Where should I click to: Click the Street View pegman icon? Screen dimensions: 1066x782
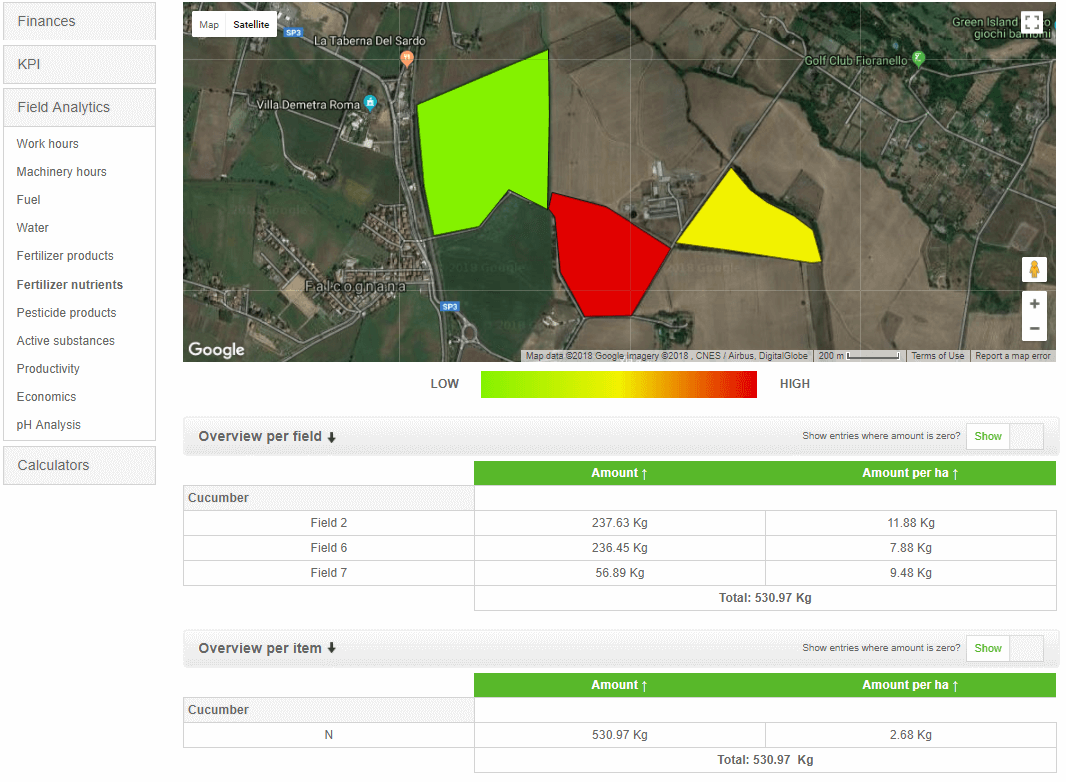click(x=1034, y=270)
